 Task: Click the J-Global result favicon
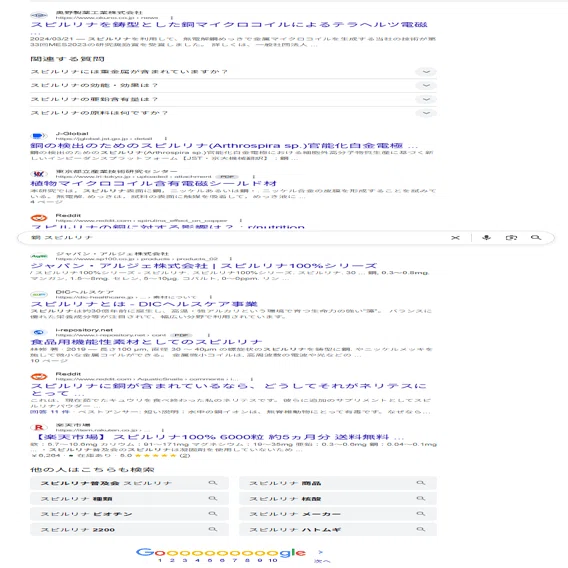click(x=39, y=136)
